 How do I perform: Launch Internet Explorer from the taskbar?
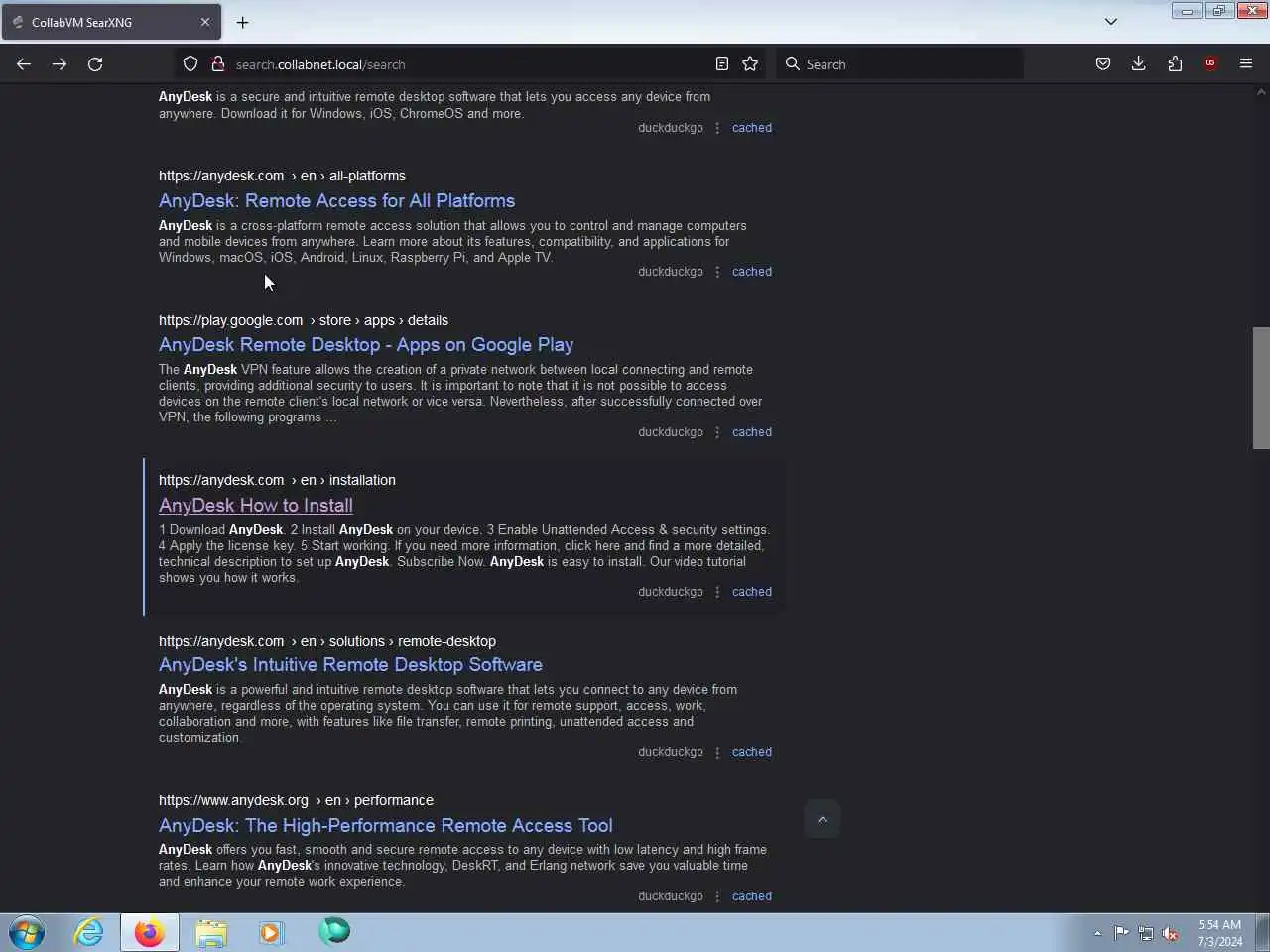pyautogui.click(x=88, y=932)
